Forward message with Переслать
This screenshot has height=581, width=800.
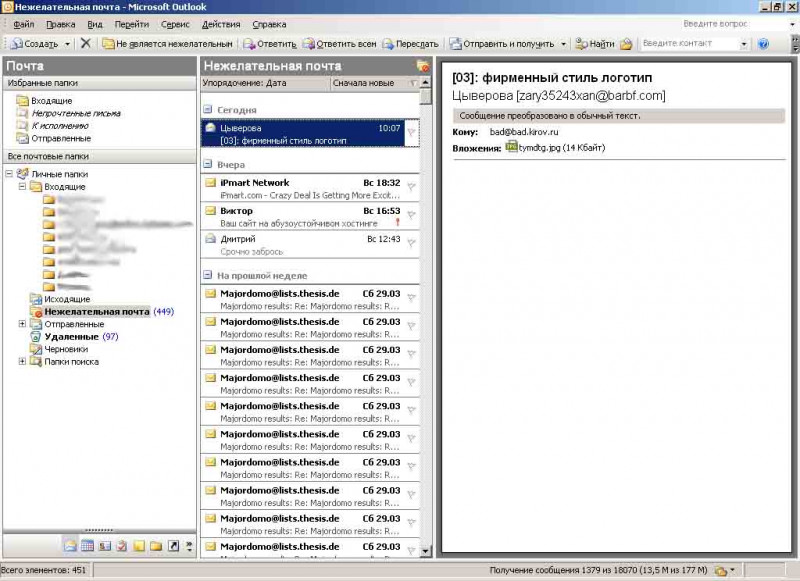pyautogui.click(x=410, y=44)
